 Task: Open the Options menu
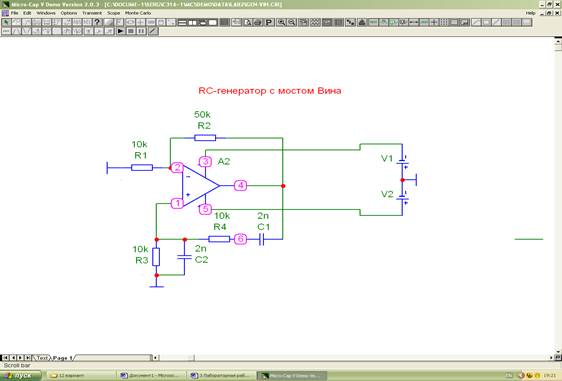tap(68, 13)
